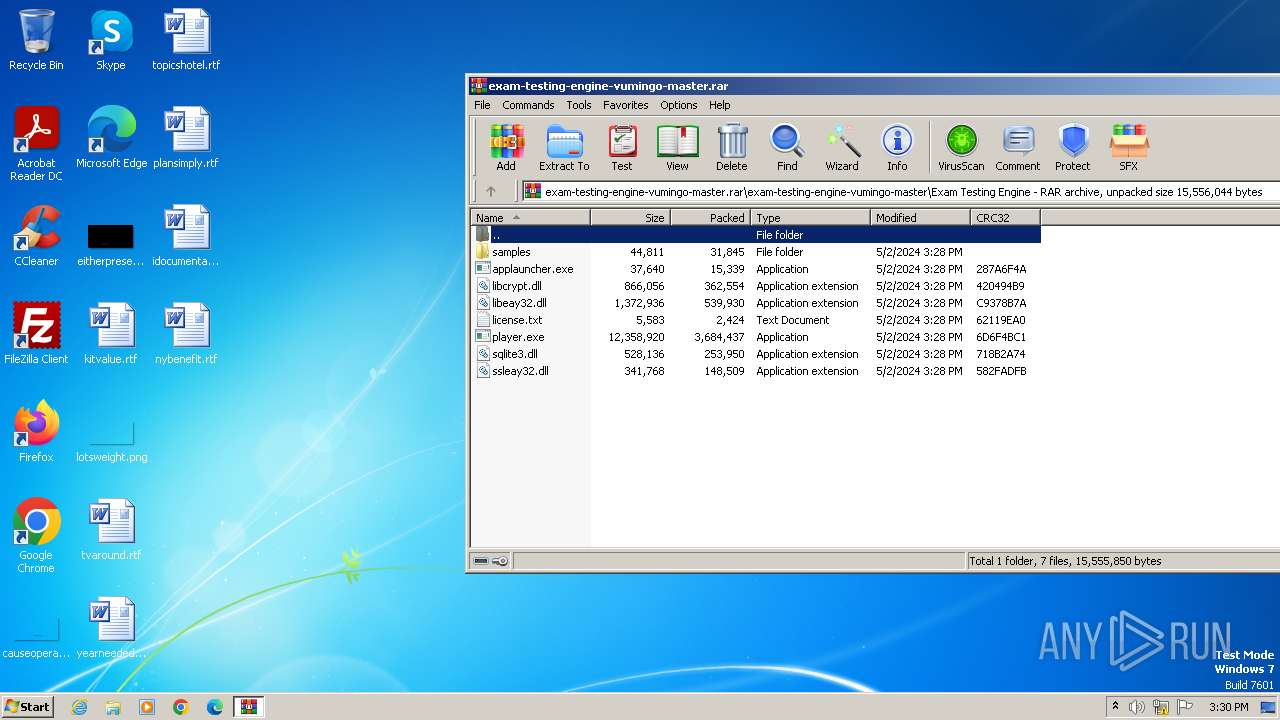Open the Commands menu
Image resolution: width=1280 pixels, height=720 pixels.
[x=528, y=105]
